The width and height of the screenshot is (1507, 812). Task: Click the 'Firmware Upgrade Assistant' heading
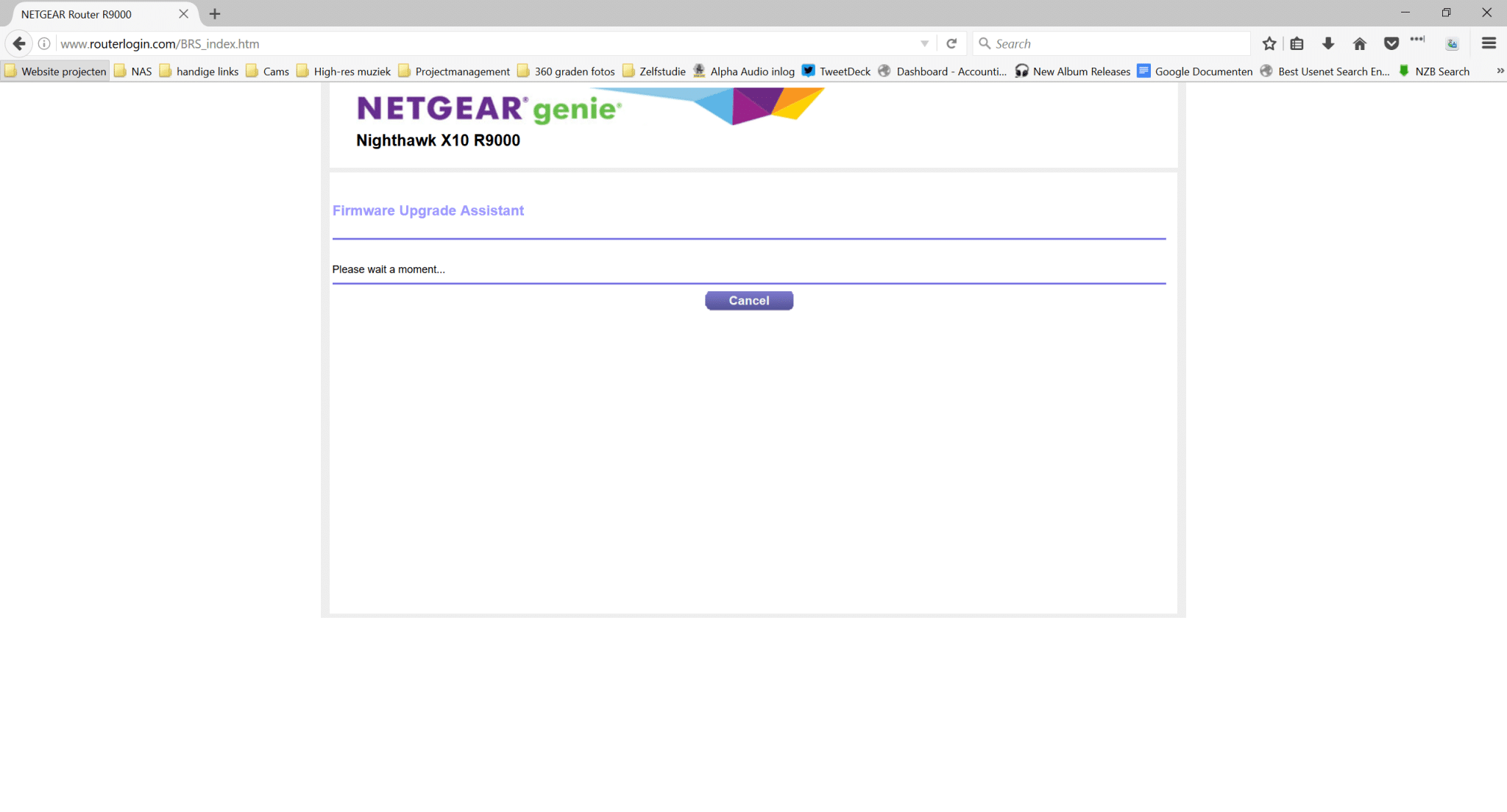point(428,210)
